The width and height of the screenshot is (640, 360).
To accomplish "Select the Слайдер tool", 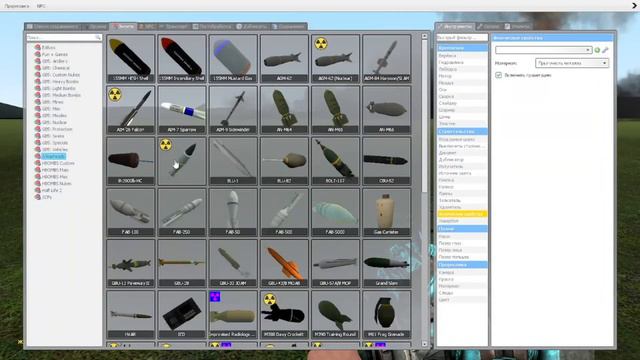I will (462, 103).
